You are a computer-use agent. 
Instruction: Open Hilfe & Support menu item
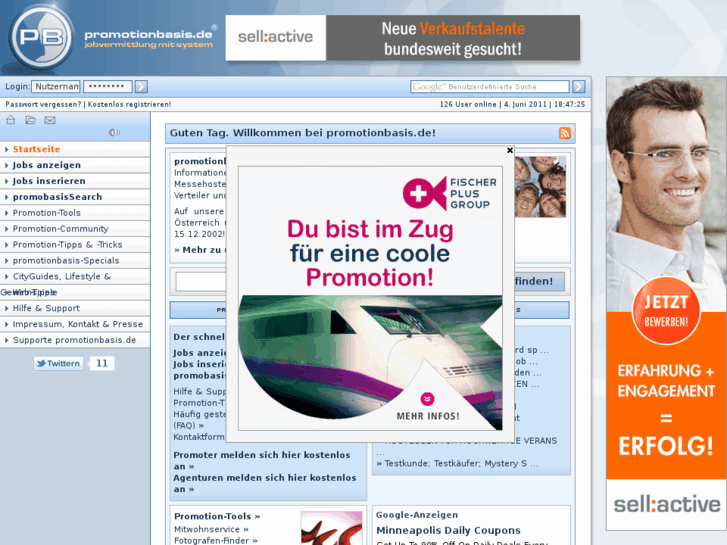click(x=46, y=308)
